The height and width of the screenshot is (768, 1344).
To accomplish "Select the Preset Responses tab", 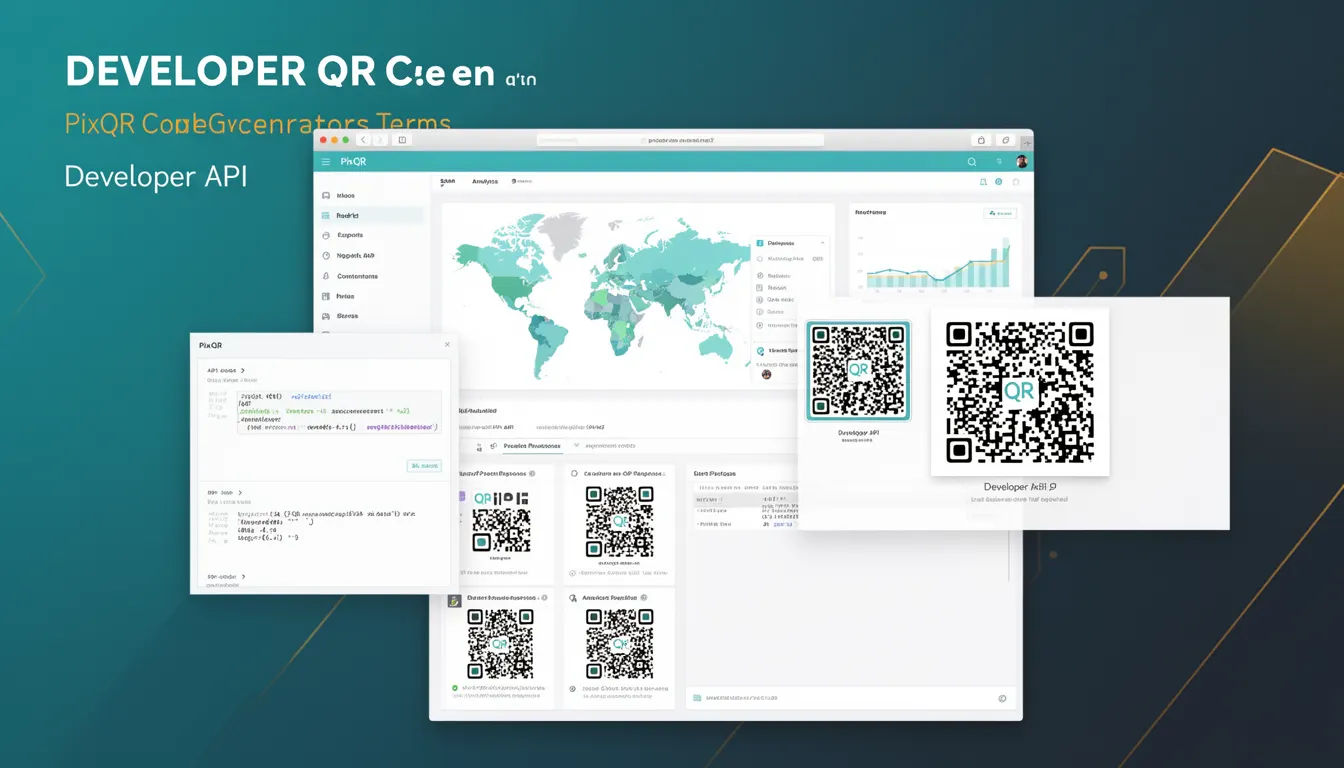I will (x=532, y=446).
